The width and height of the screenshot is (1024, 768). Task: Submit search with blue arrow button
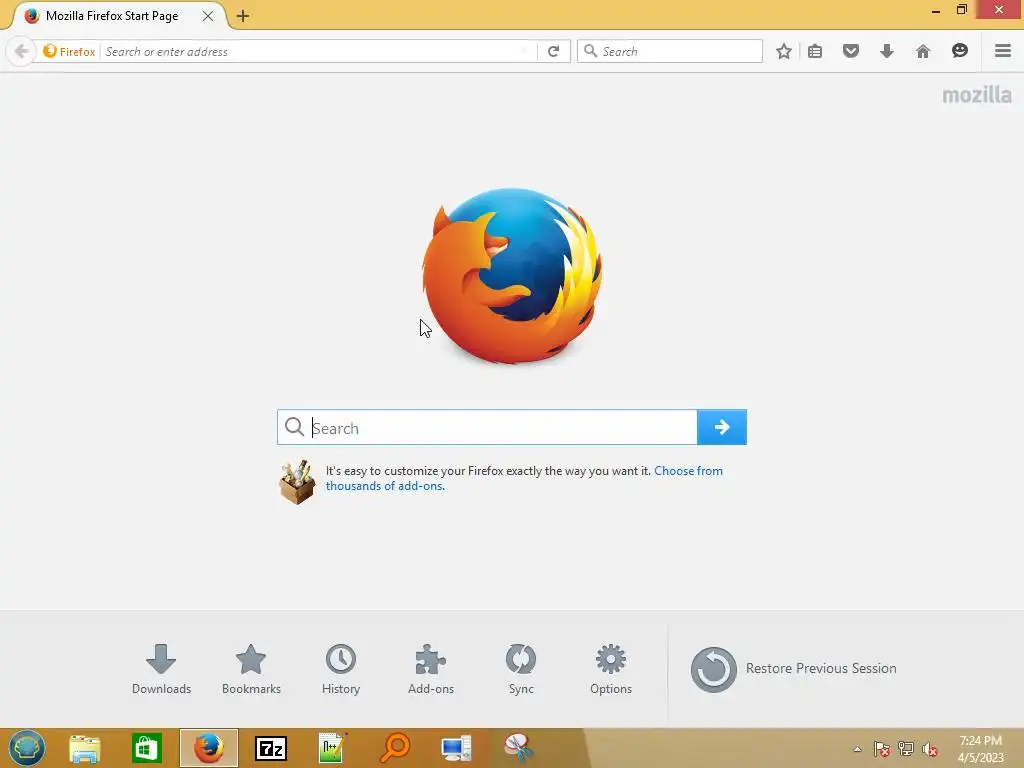coord(722,427)
